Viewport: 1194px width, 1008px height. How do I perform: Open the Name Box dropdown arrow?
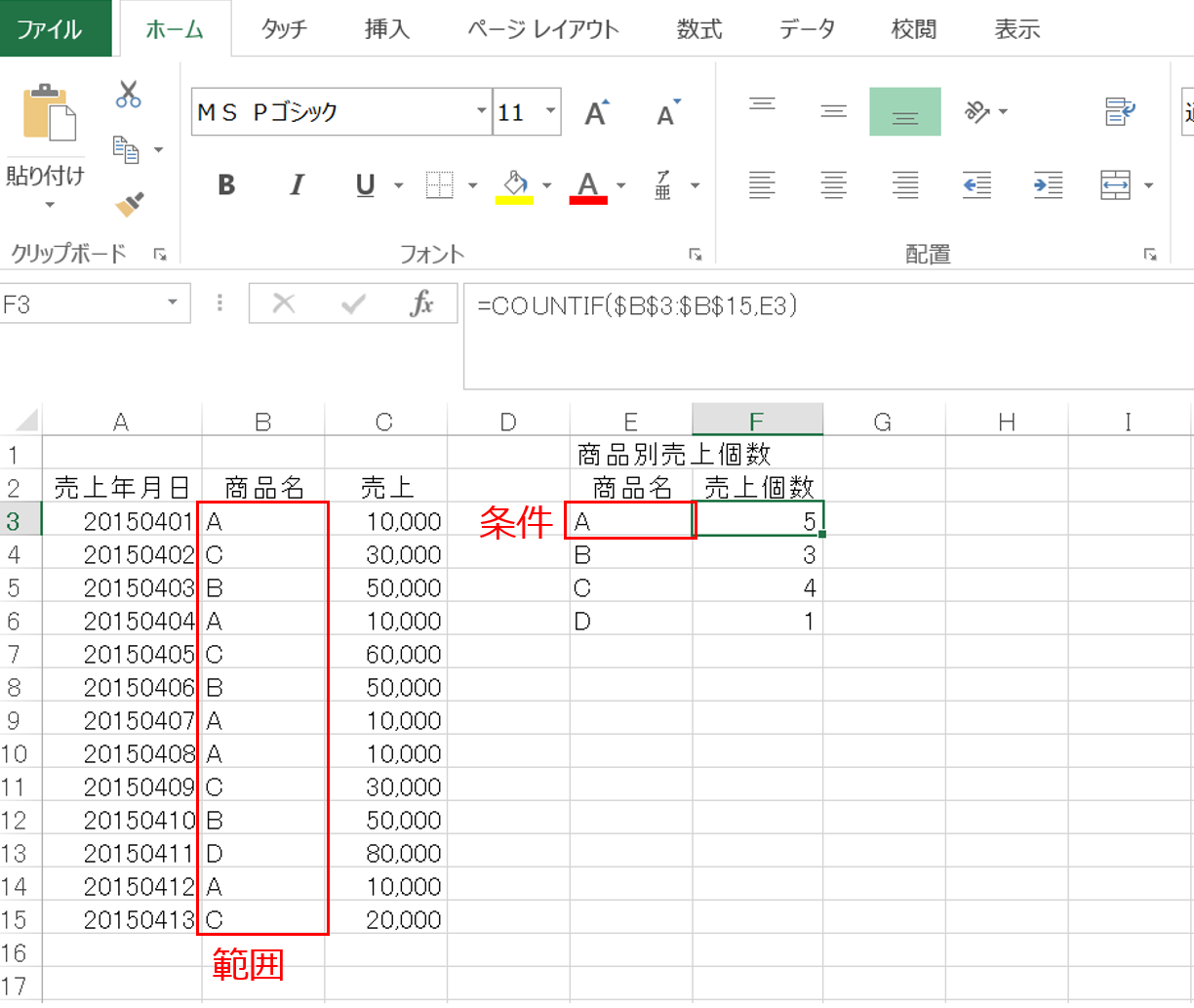point(173,303)
